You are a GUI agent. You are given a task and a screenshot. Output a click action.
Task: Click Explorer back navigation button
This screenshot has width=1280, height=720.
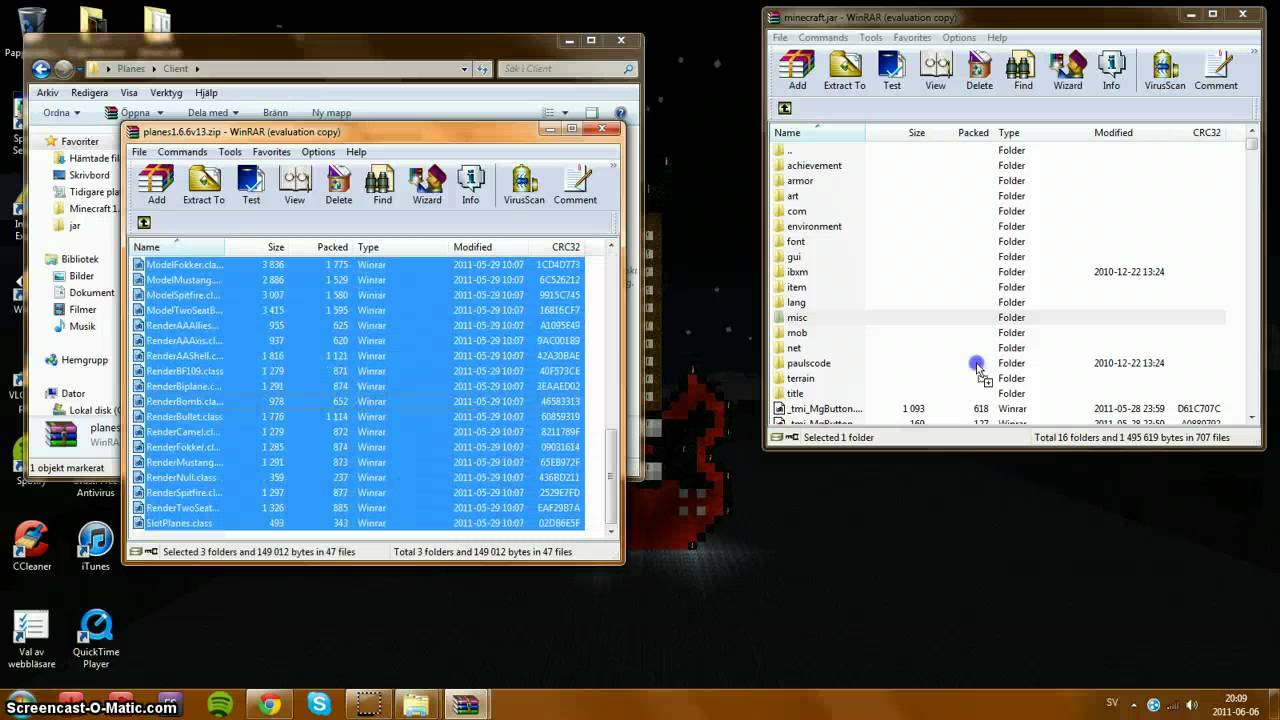[41, 69]
